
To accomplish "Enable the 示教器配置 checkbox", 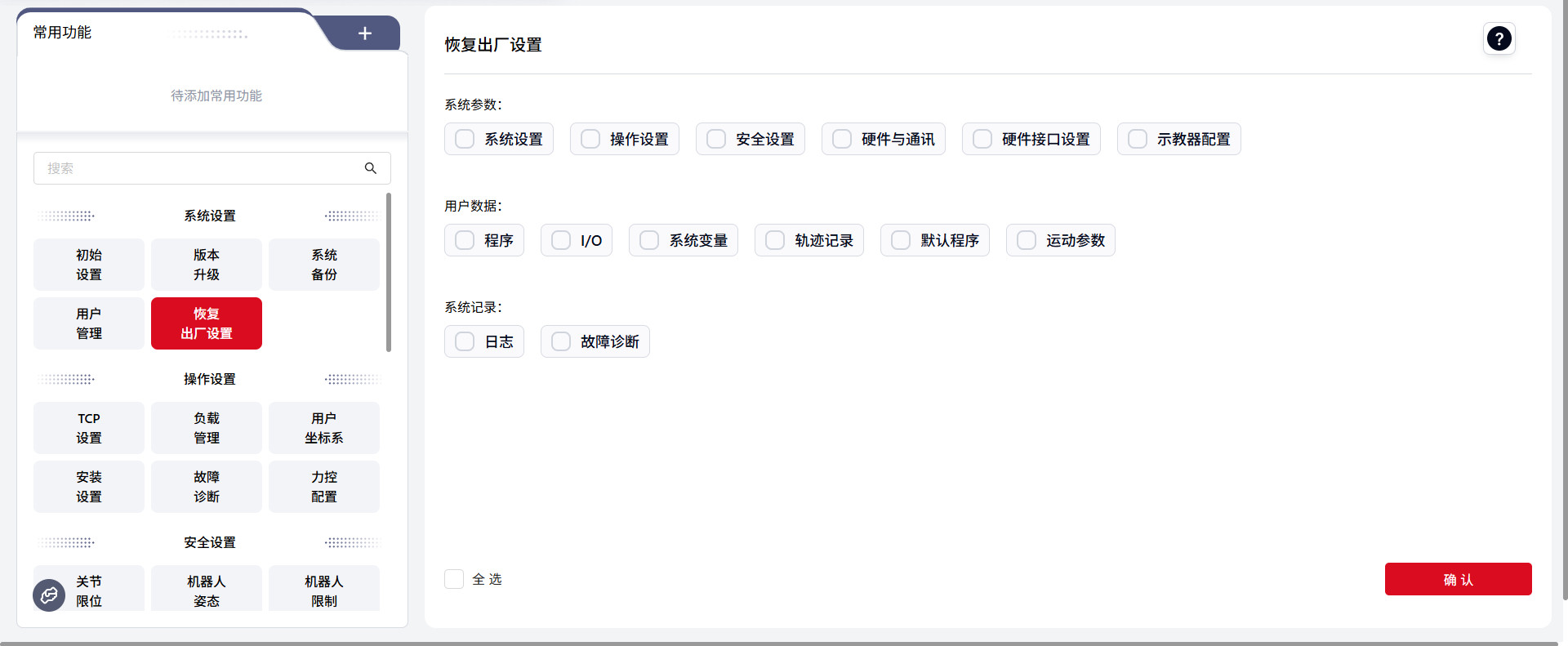I will (x=1138, y=139).
